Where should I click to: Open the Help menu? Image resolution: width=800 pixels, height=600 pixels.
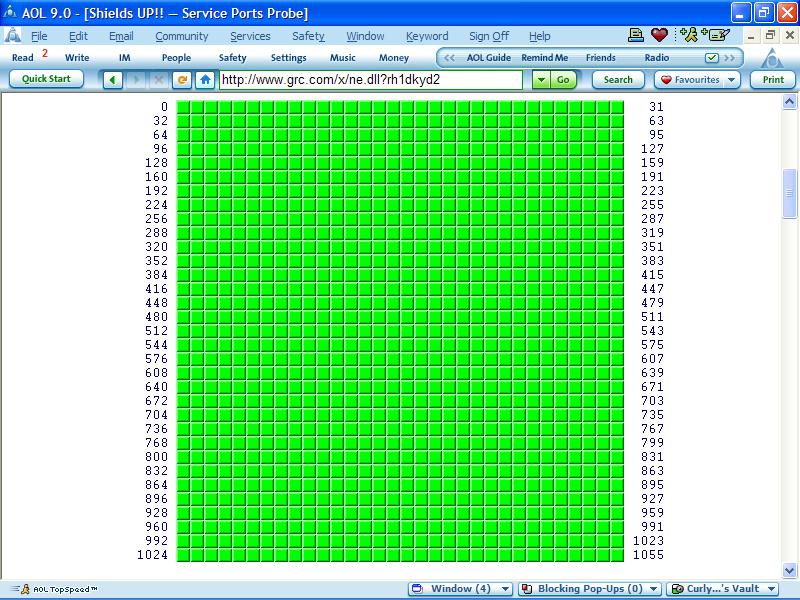point(539,36)
